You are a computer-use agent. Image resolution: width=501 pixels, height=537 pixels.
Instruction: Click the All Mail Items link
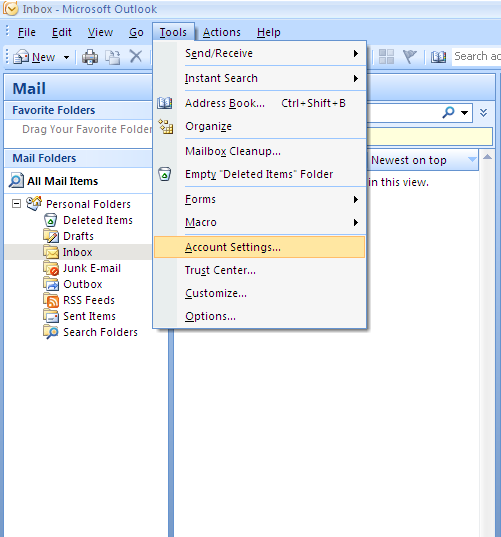(x=62, y=181)
